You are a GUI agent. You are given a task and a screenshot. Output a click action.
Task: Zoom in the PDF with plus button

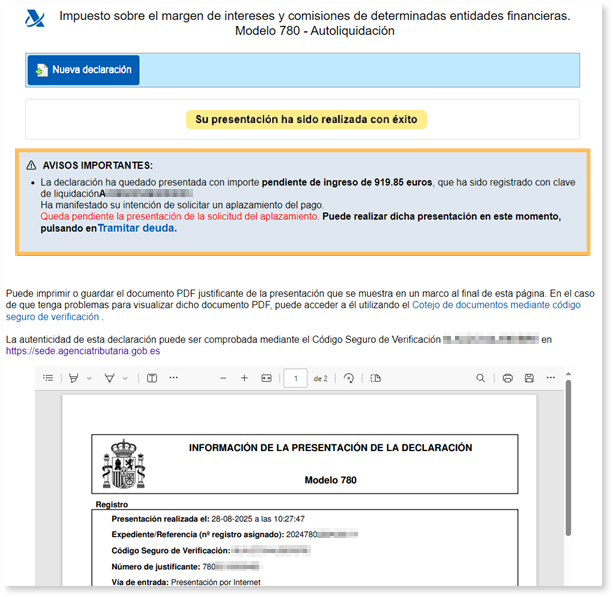tap(244, 378)
